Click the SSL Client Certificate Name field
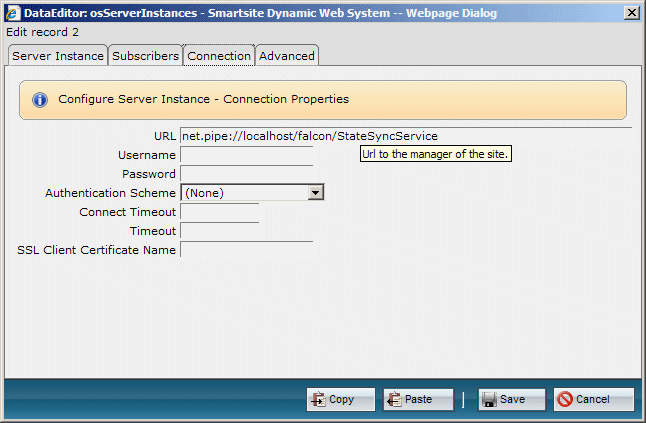 coord(246,250)
